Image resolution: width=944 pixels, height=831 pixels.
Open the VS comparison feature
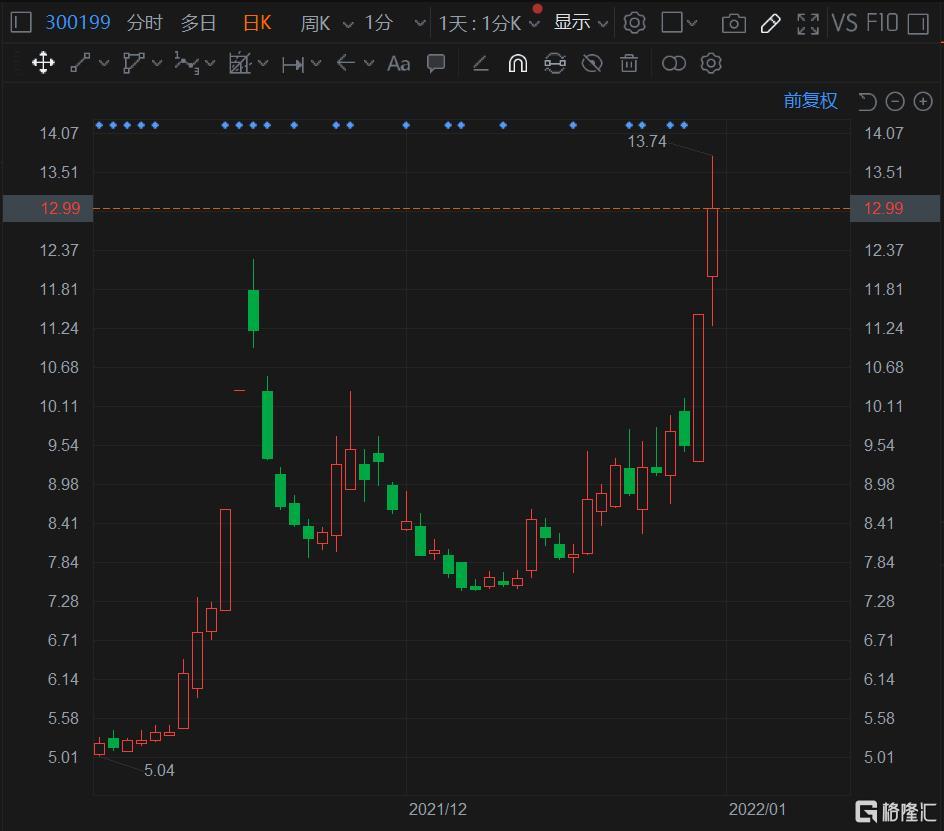pyautogui.click(x=844, y=23)
